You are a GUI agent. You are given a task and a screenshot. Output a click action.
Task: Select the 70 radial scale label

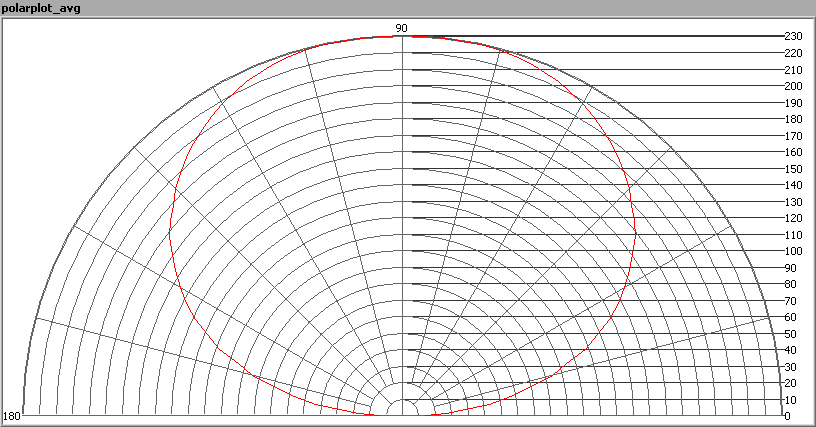[790, 301]
